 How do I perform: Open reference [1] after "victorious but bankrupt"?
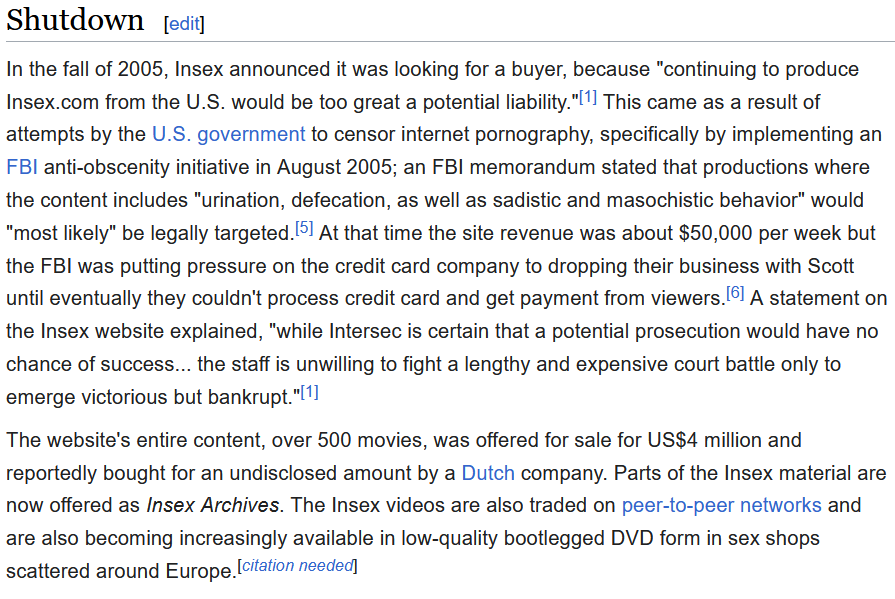[x=309, y=391]
